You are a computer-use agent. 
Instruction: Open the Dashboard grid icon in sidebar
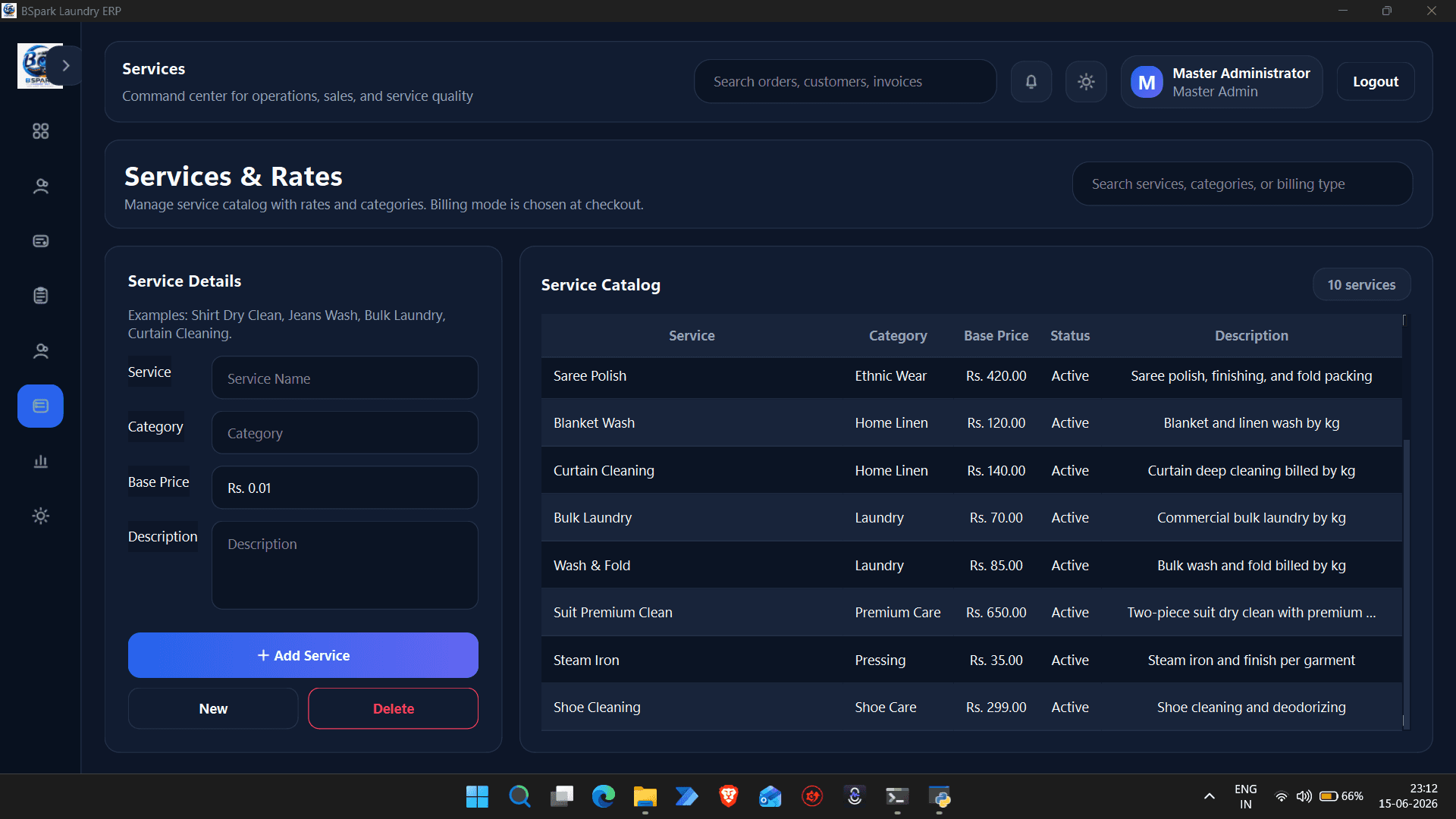[41, 131]
